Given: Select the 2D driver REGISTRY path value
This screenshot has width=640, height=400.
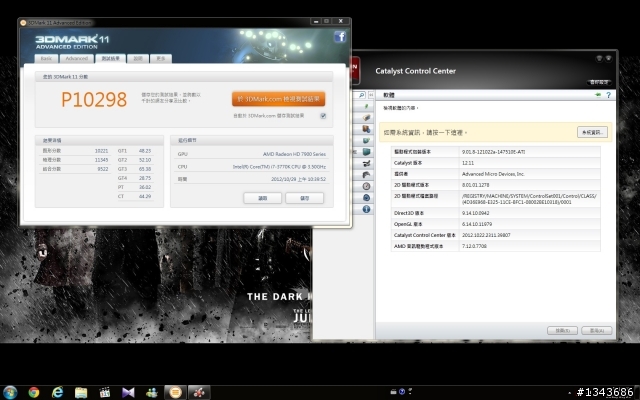Looking at the screenshot, I should 529,199.
